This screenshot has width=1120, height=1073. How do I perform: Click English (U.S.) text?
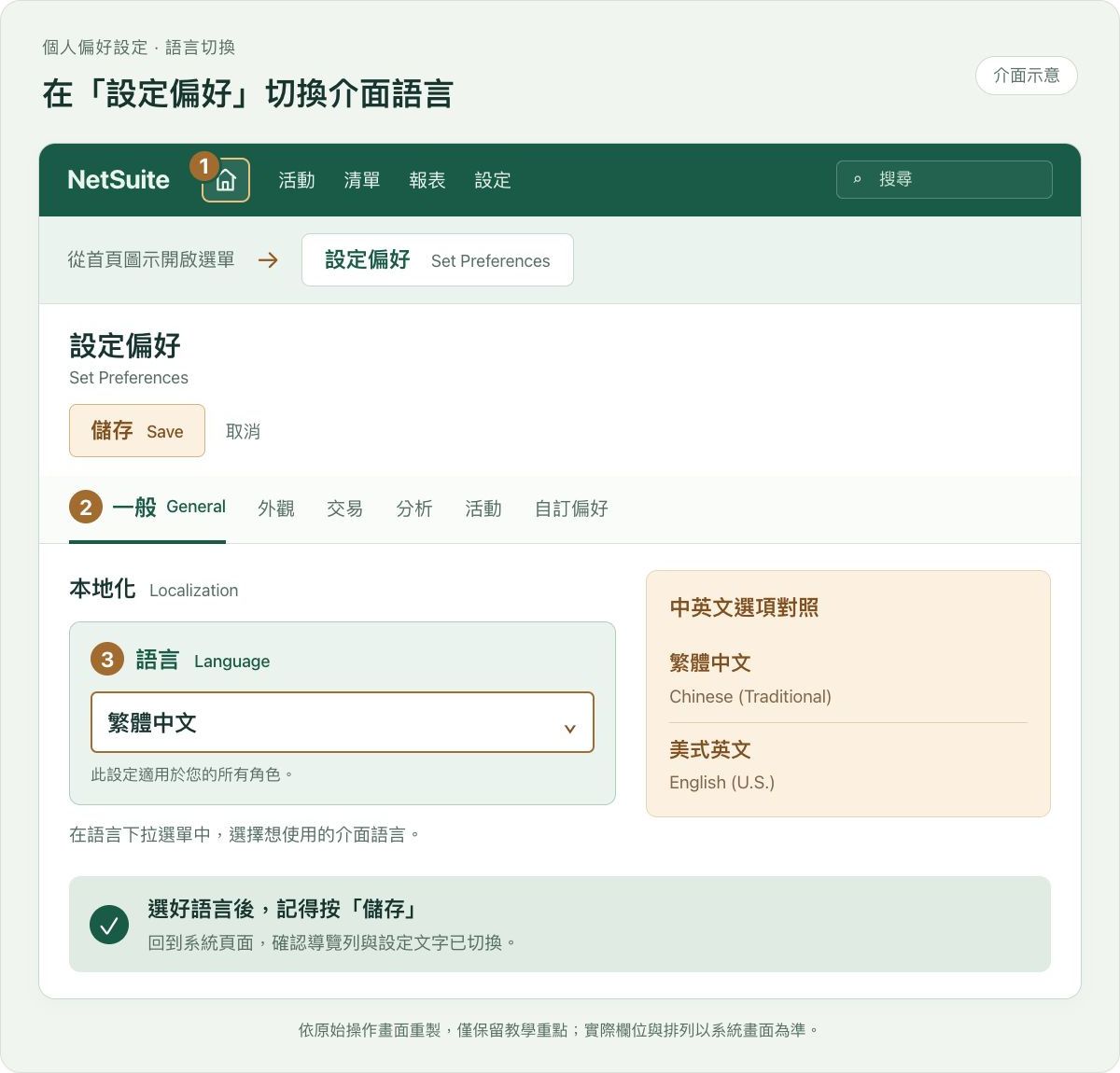pos(722,783)
